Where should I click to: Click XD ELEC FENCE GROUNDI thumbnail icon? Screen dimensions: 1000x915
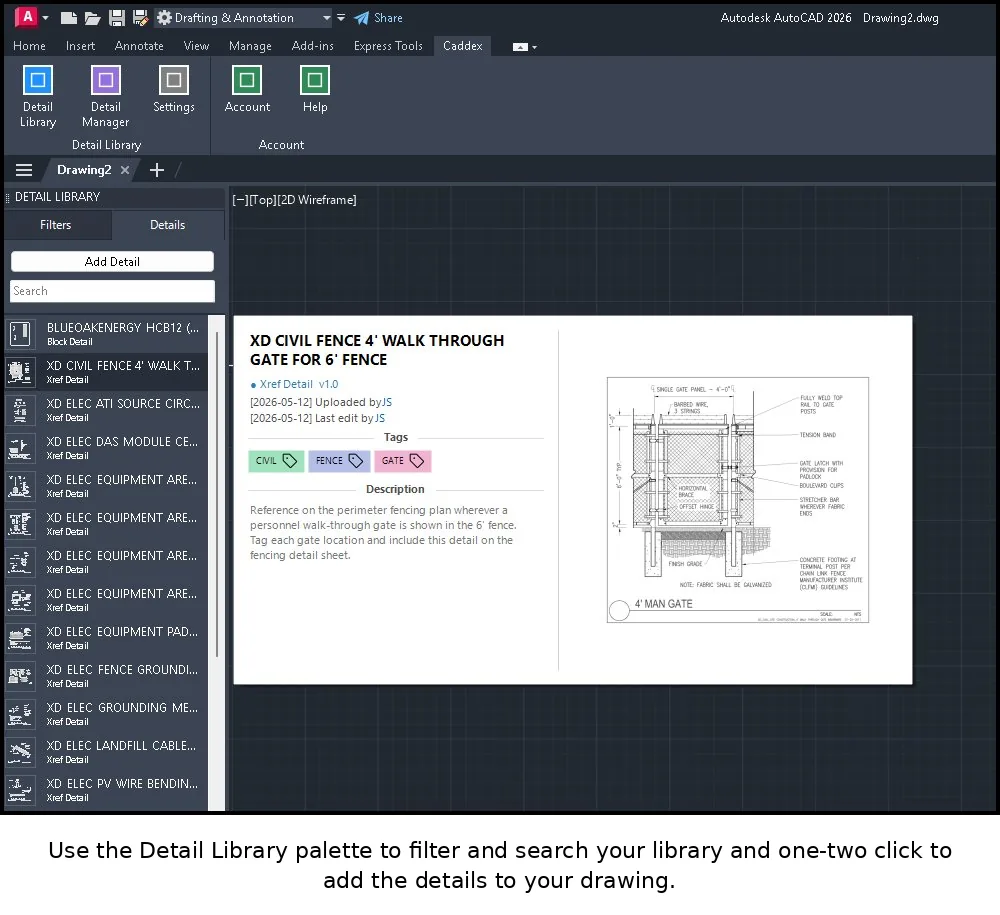point(20,676)
